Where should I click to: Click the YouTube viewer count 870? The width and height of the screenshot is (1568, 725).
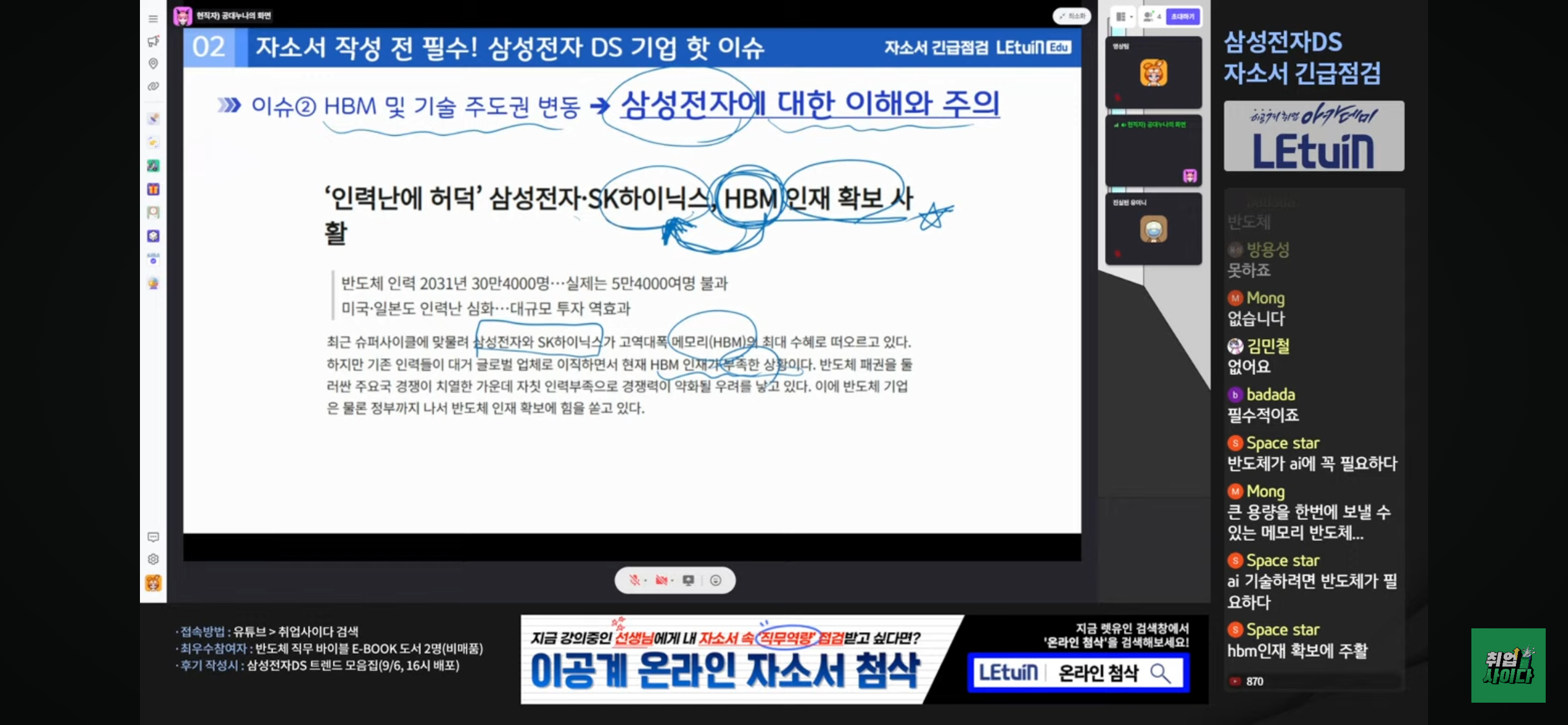(1247, 682)
